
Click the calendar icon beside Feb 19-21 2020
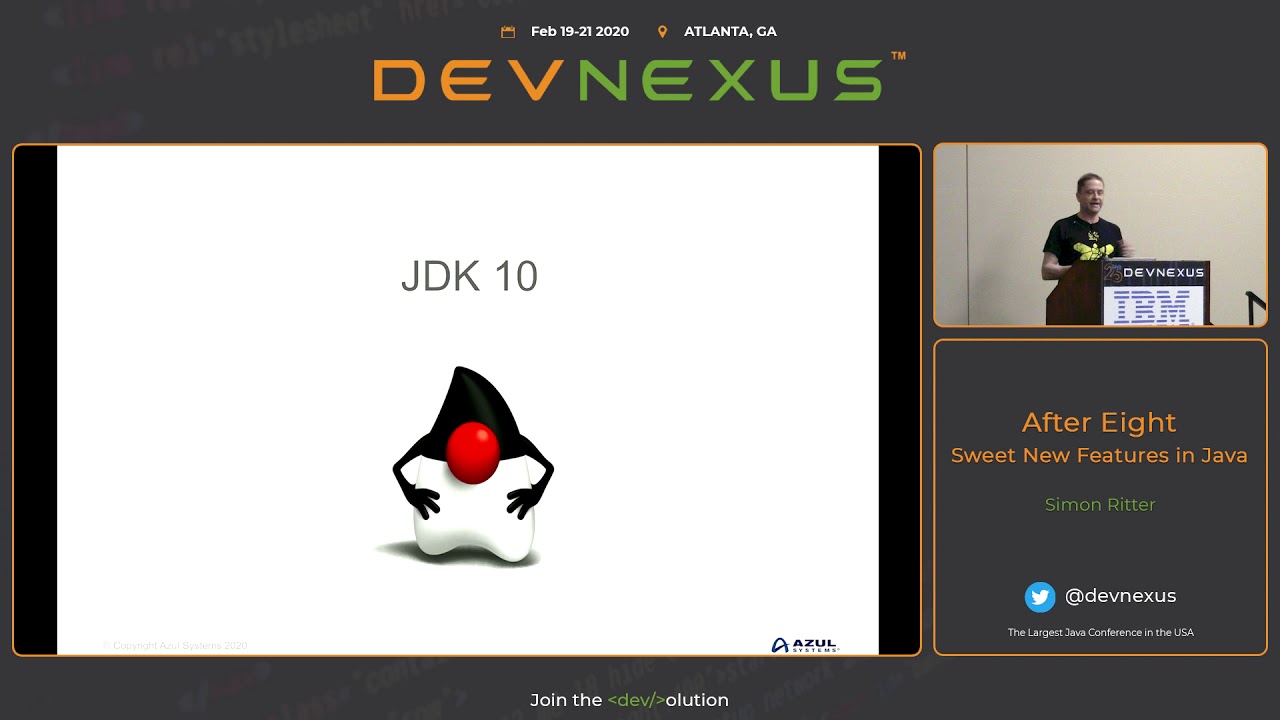[x=508, y=32]
